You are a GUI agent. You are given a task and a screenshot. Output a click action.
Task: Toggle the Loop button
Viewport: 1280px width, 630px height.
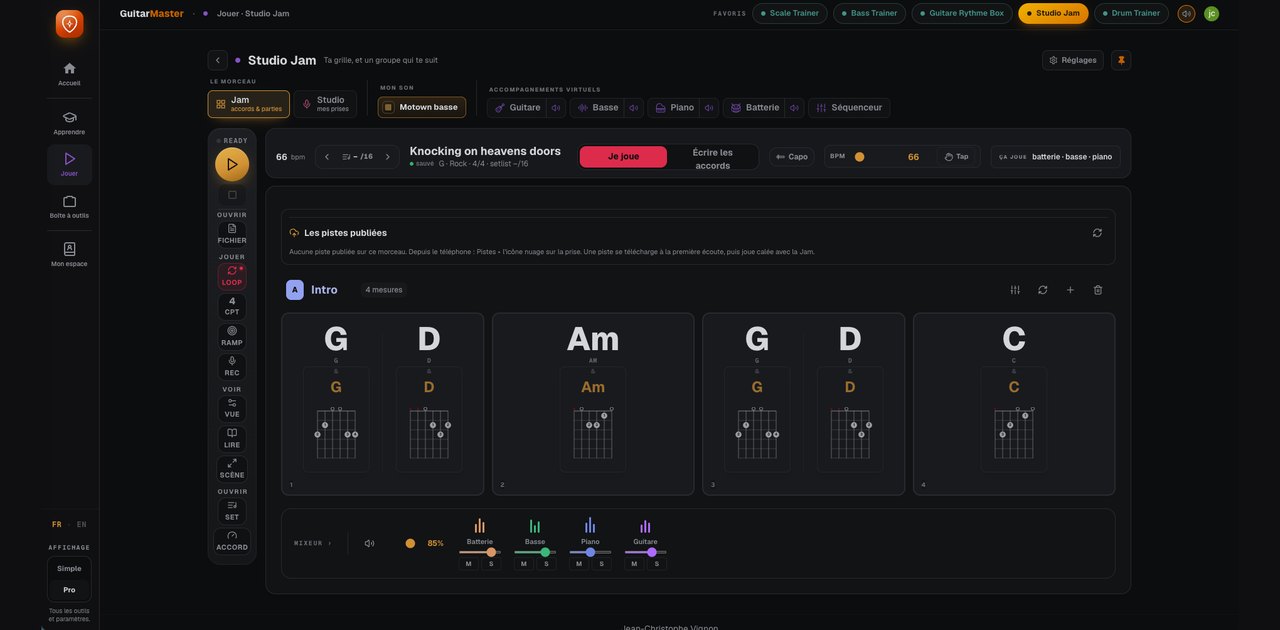(232, 276)
